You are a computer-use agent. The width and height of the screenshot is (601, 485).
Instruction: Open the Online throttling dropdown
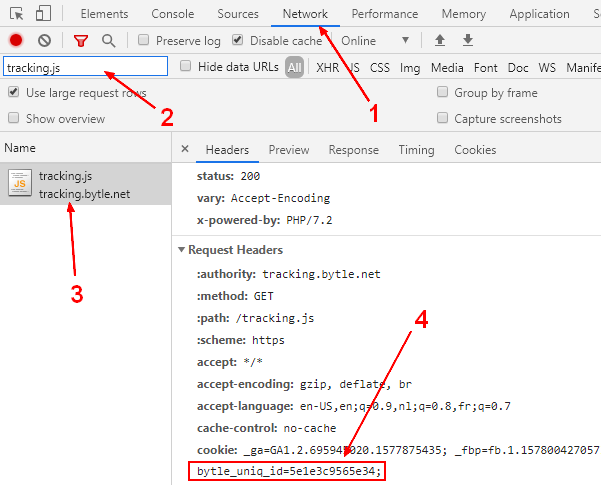point(376,41)
